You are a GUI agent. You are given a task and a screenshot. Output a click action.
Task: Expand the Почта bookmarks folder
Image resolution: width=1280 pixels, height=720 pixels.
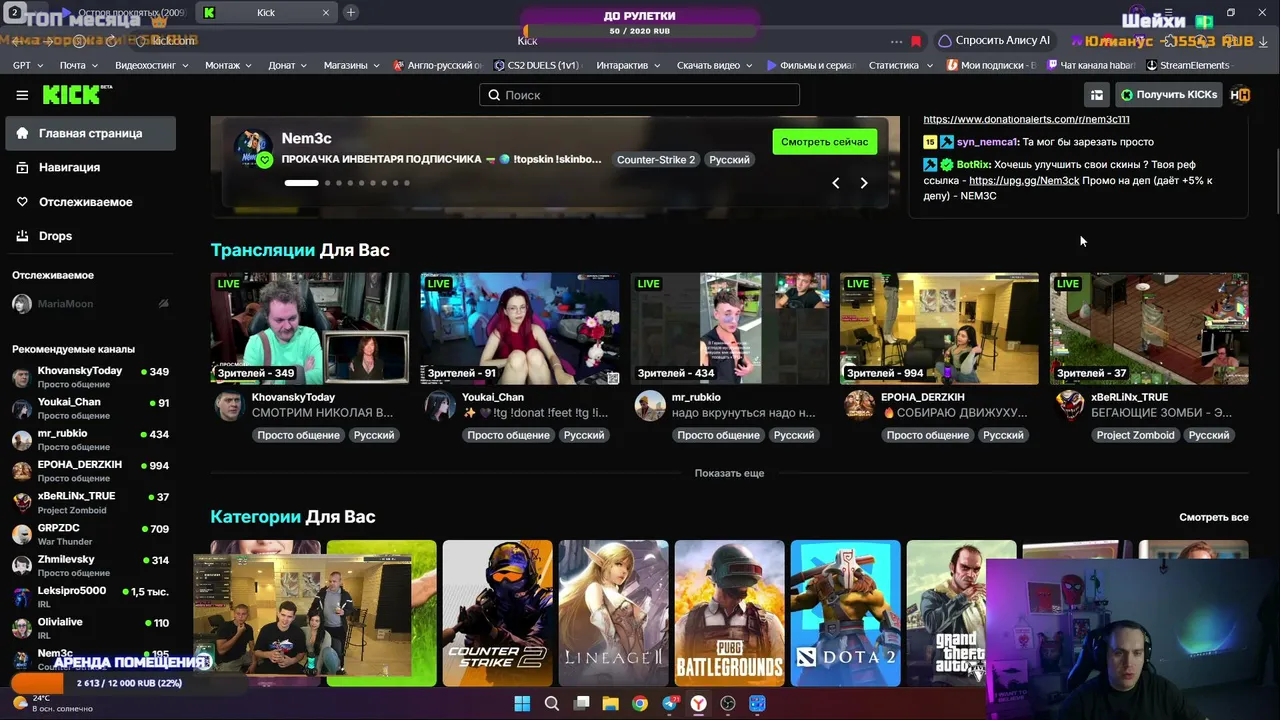point(78,65)
